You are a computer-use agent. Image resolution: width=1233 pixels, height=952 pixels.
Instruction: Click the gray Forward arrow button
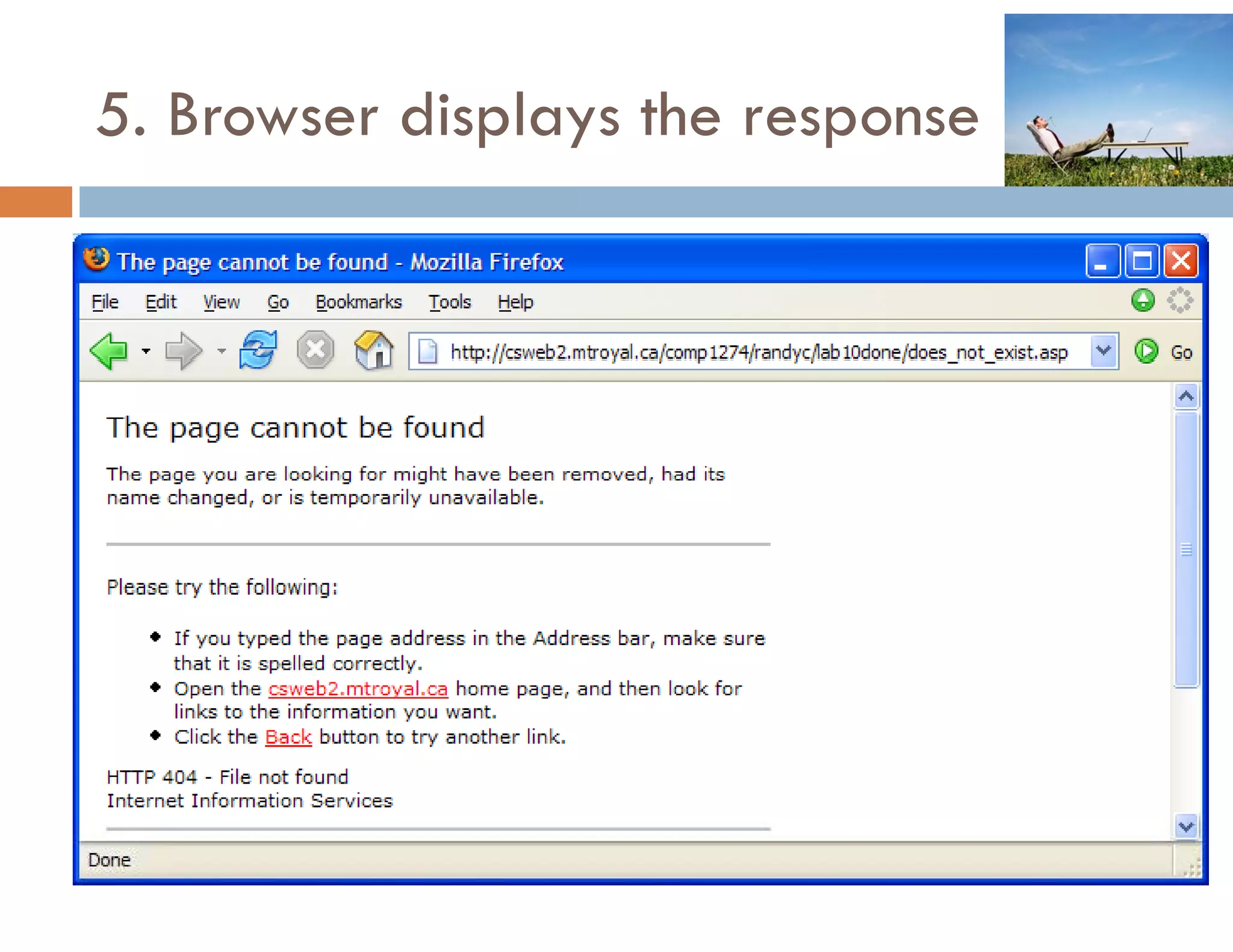coord(183,351)
